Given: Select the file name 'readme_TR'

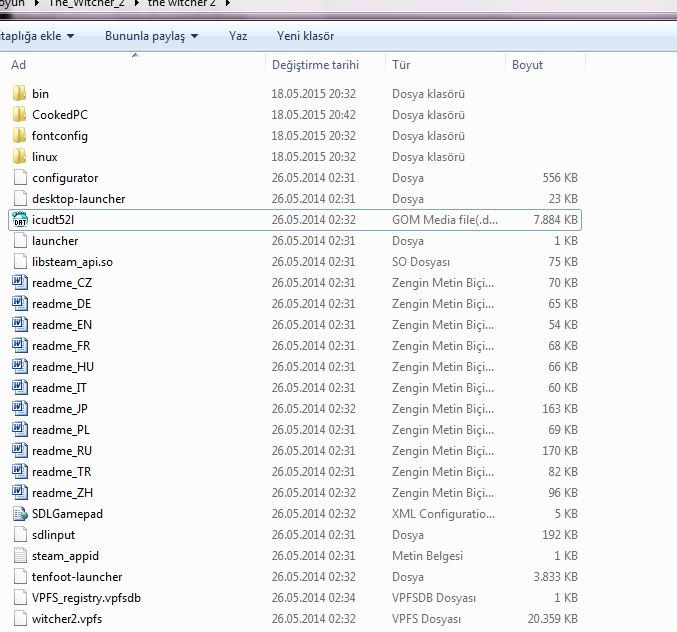Looking at the screenshot, I should 61,472.
